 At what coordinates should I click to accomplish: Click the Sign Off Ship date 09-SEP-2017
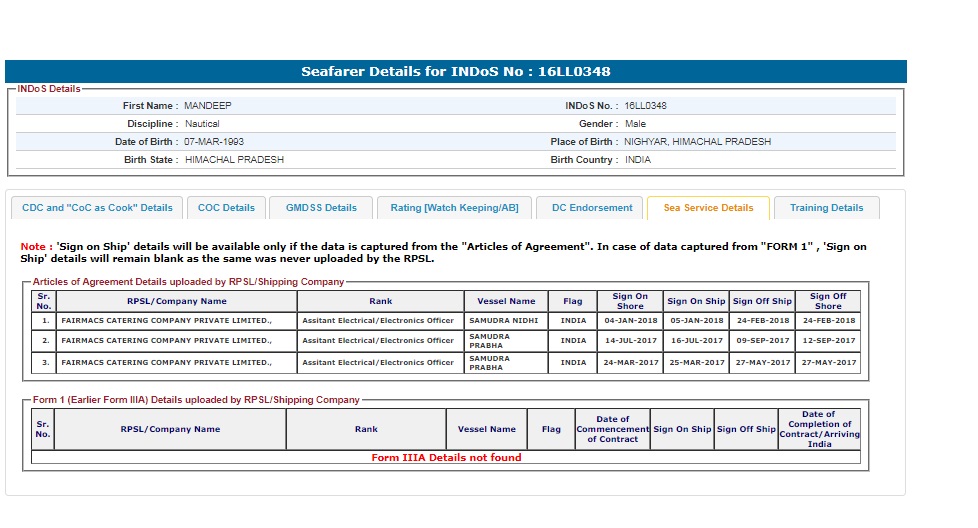coord(762,341)
